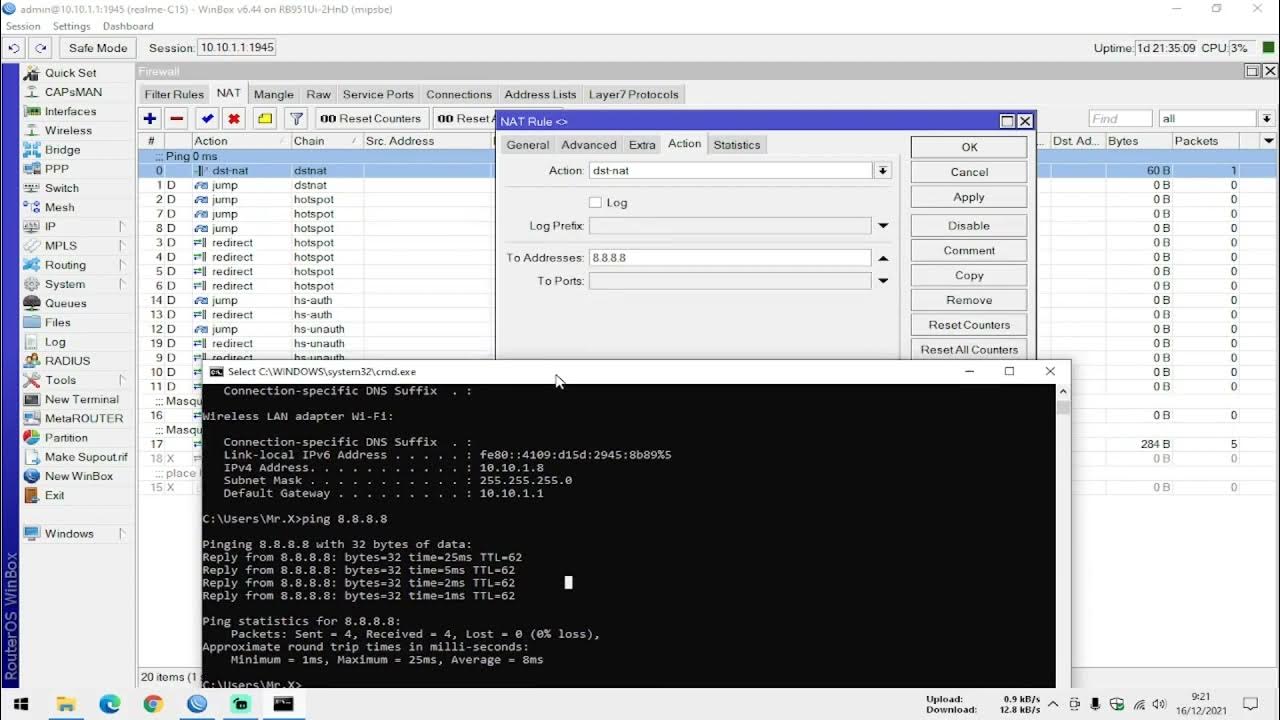Open File Explorer from taskbar

click(x=66, y=704)
